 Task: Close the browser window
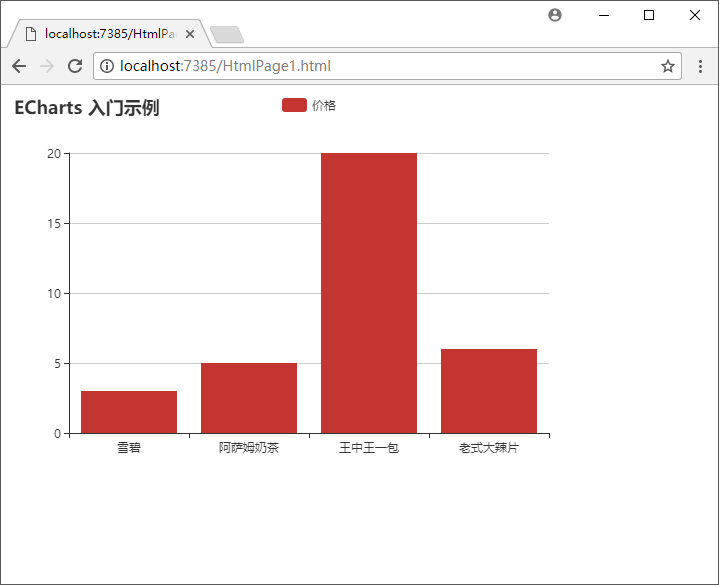[695, 15]
